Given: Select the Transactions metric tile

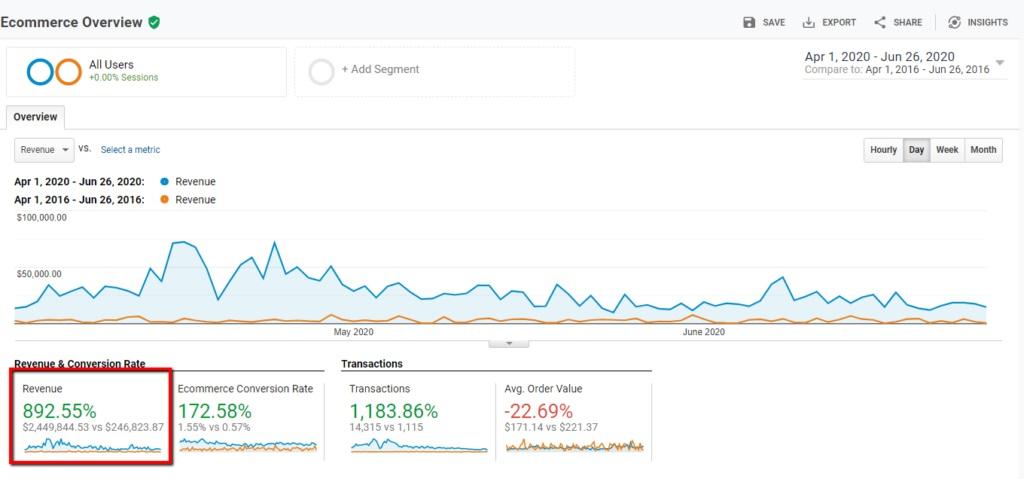Looking at the screenshot, I should click(418, 418).
